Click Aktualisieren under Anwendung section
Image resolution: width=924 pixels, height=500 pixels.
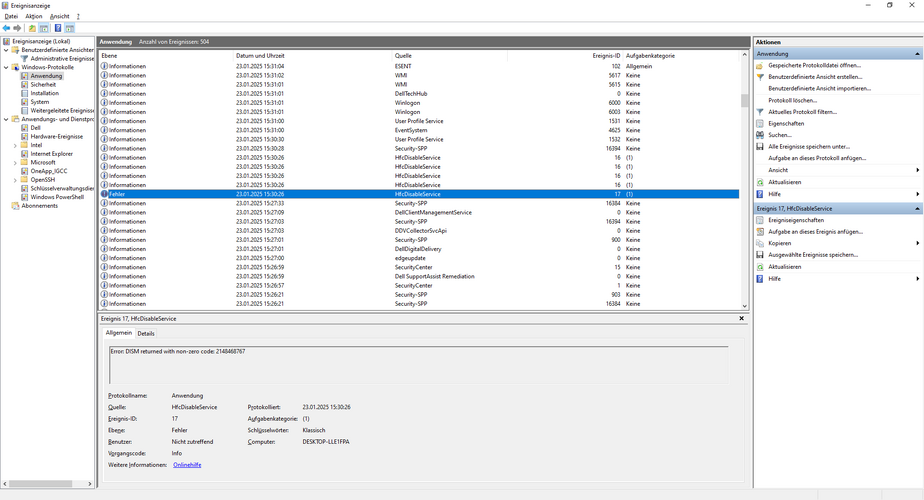click(x=784, y=182)
